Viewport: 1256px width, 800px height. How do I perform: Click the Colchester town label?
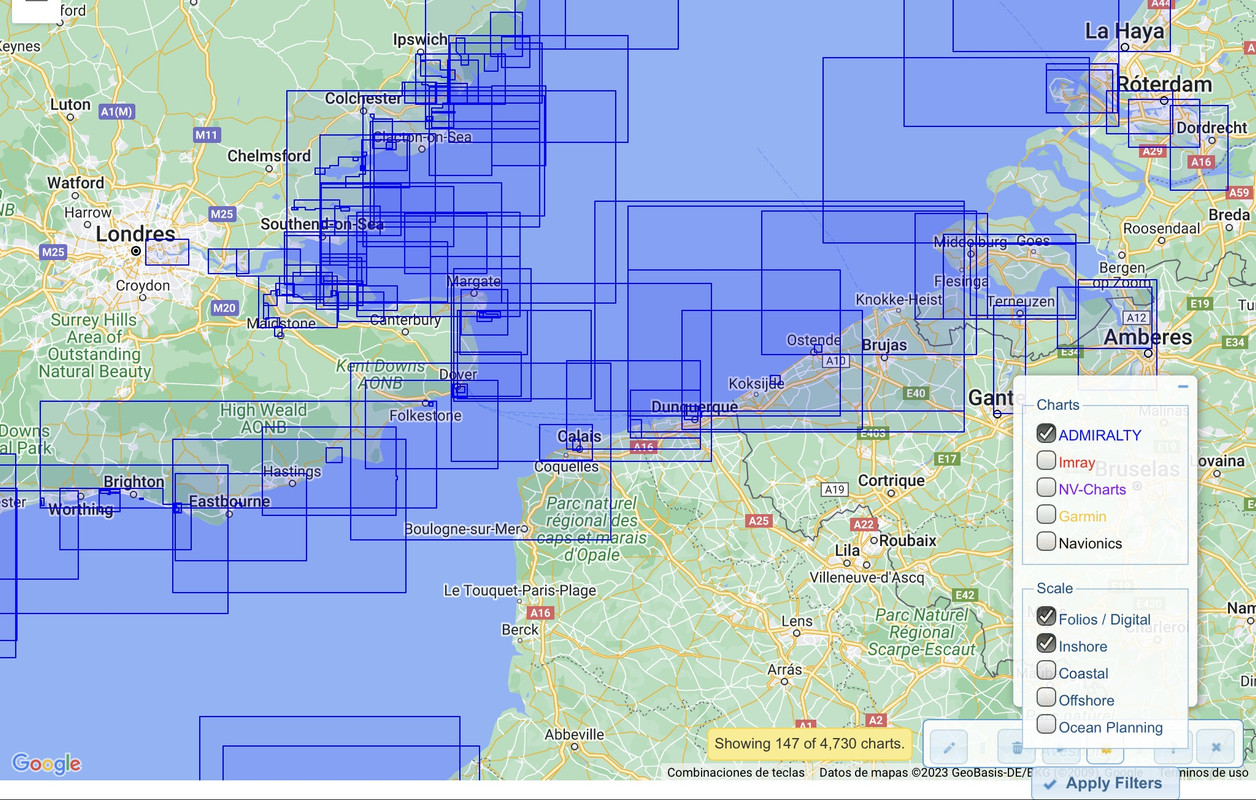click(x=363, y=98)
